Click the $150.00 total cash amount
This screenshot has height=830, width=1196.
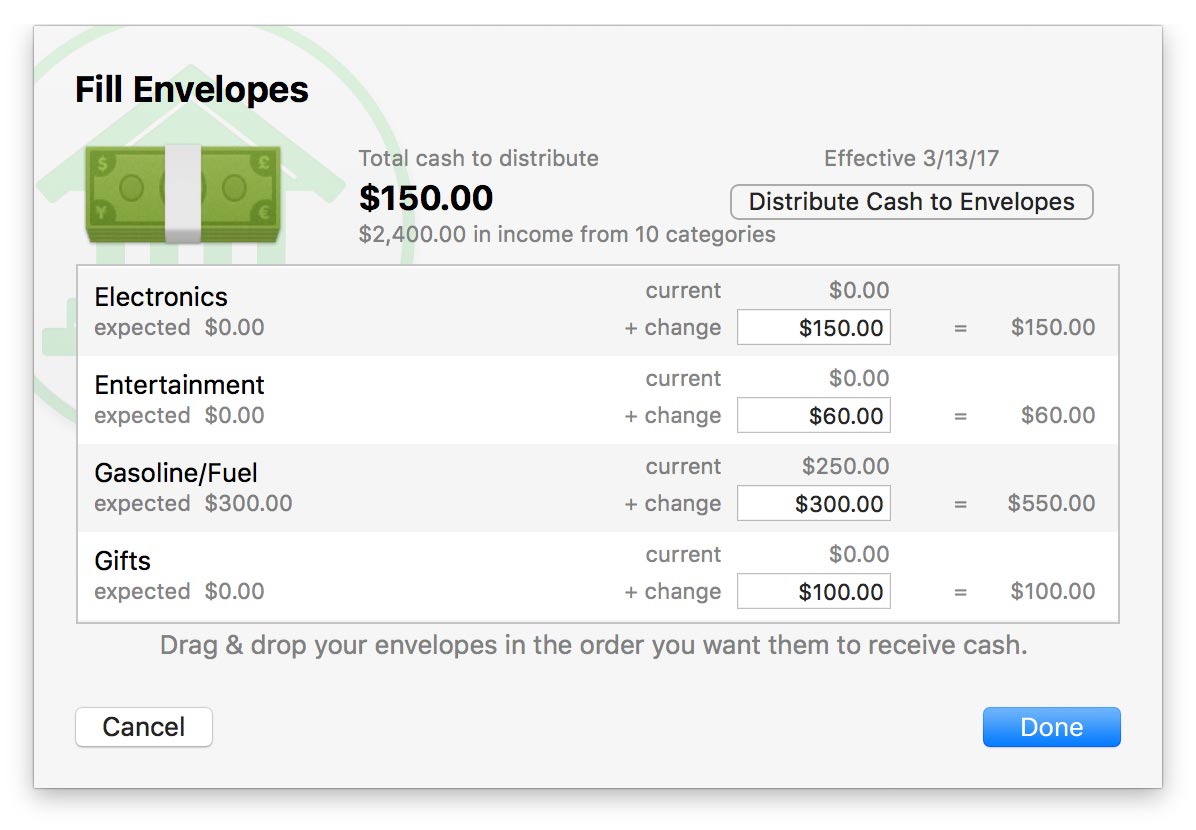[426, 198]
